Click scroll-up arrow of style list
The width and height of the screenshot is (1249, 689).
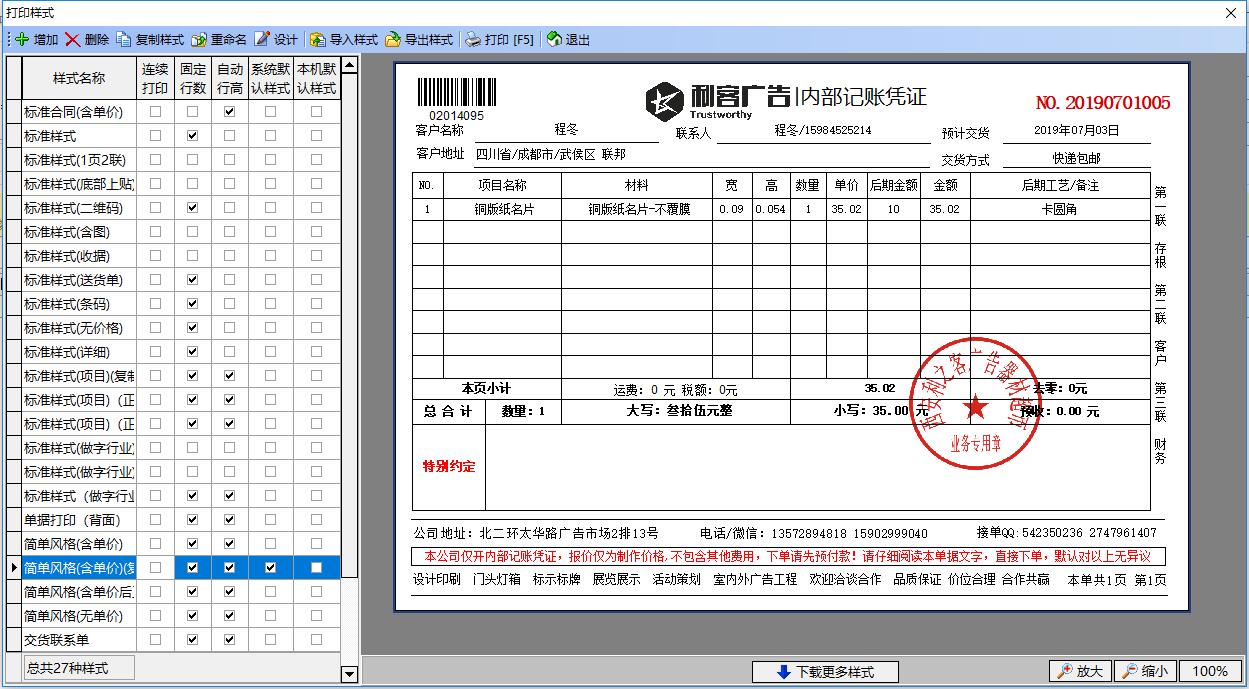coord(349,66)
